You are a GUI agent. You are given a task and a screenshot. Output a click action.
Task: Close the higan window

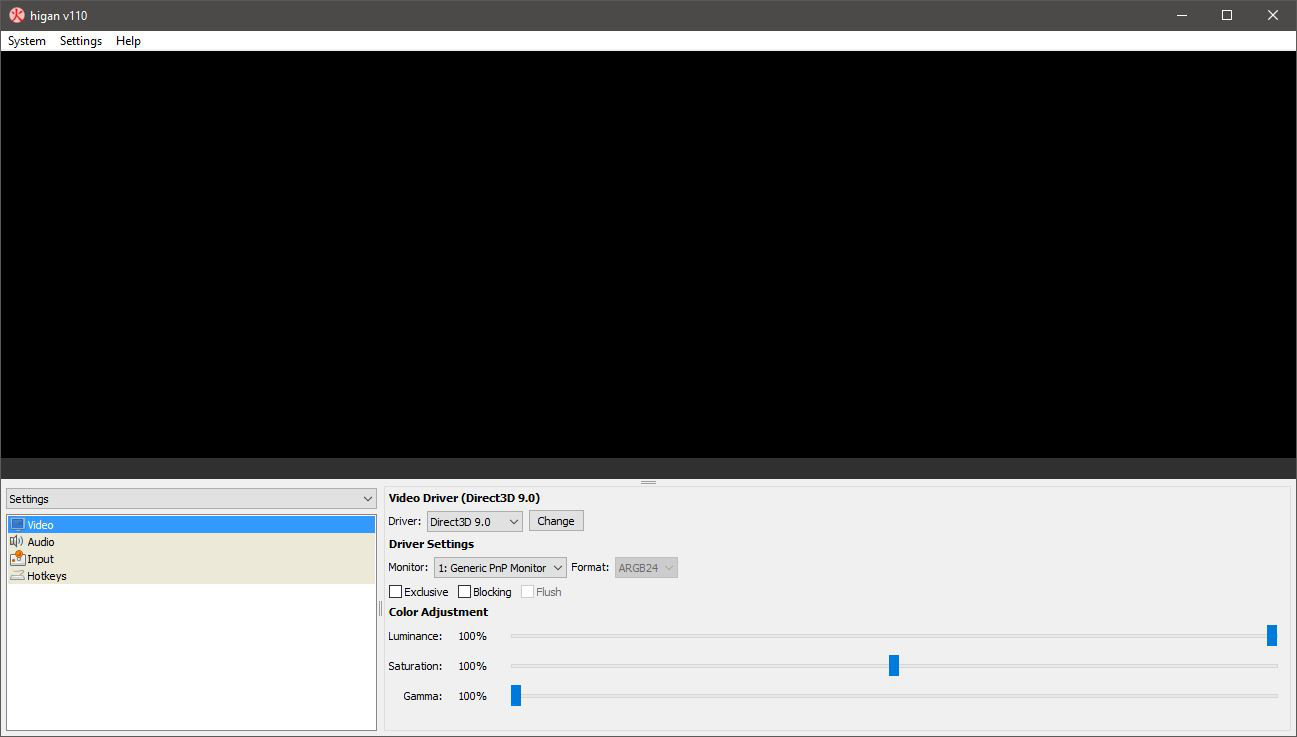(x=1273, y=15)
